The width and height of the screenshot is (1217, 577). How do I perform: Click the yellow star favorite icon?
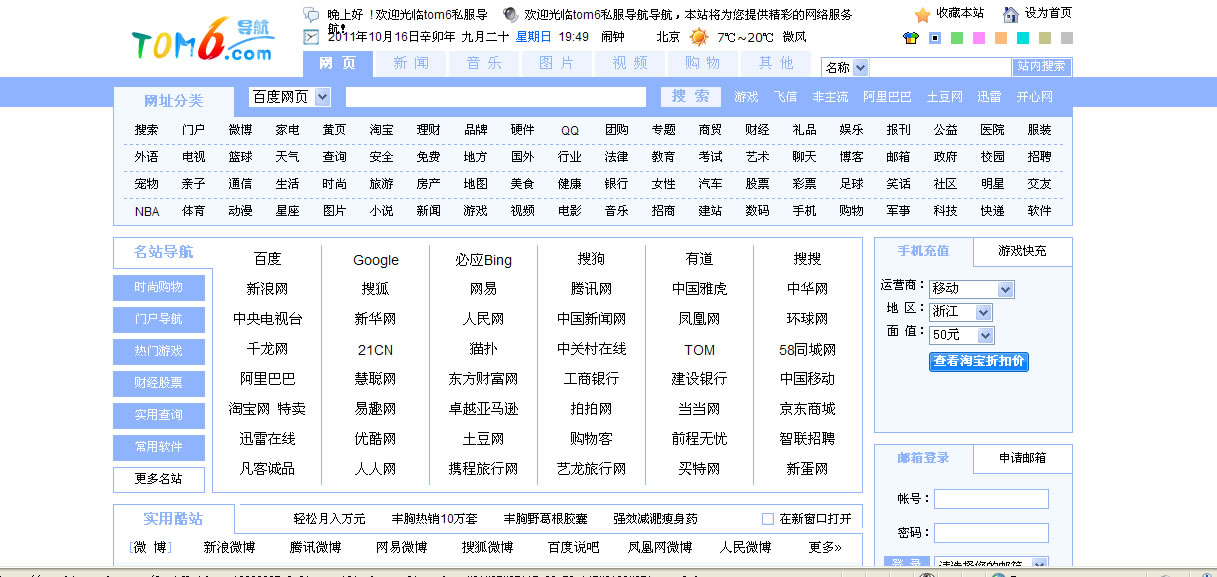(921, 13)
